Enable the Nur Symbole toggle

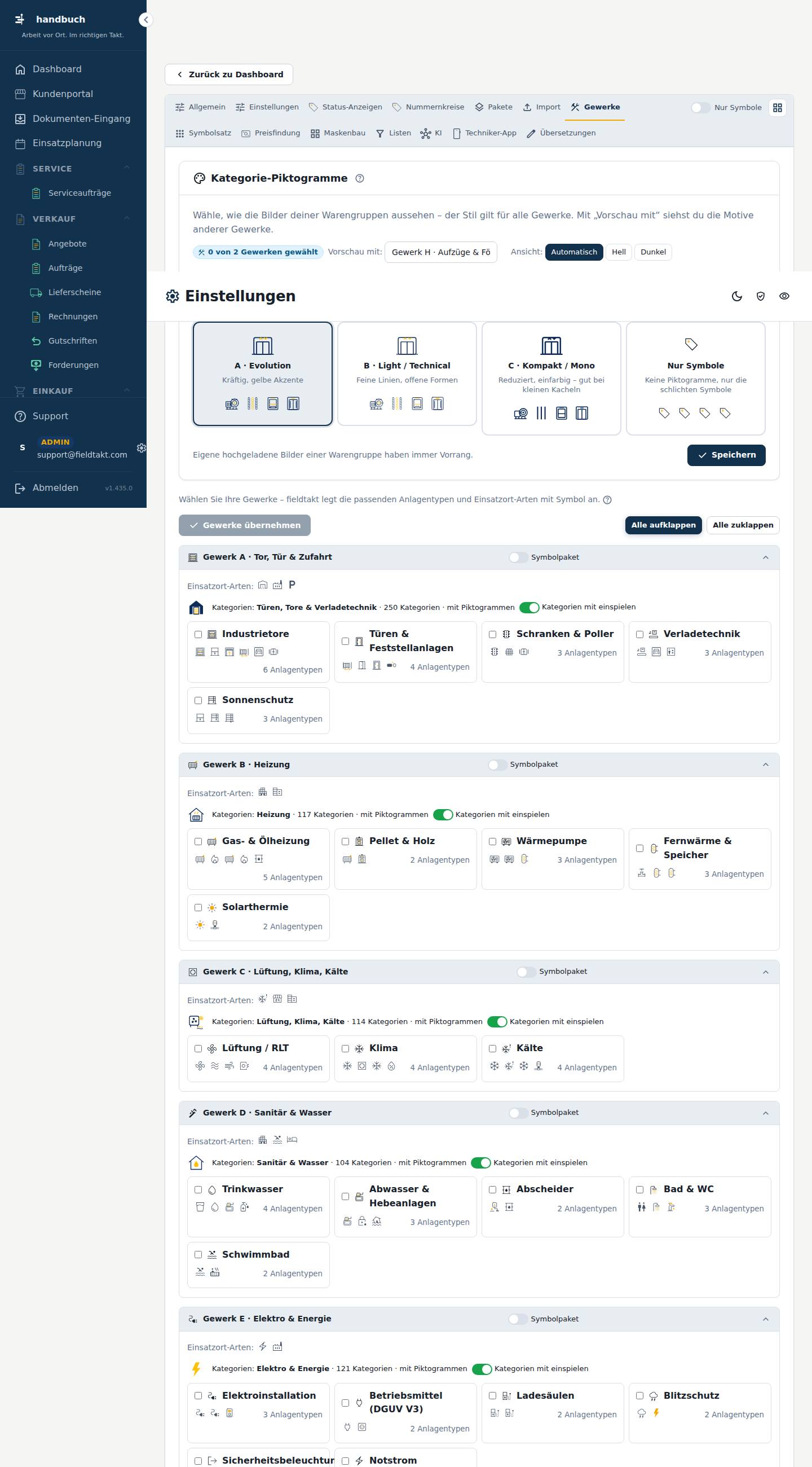(700, 108)
